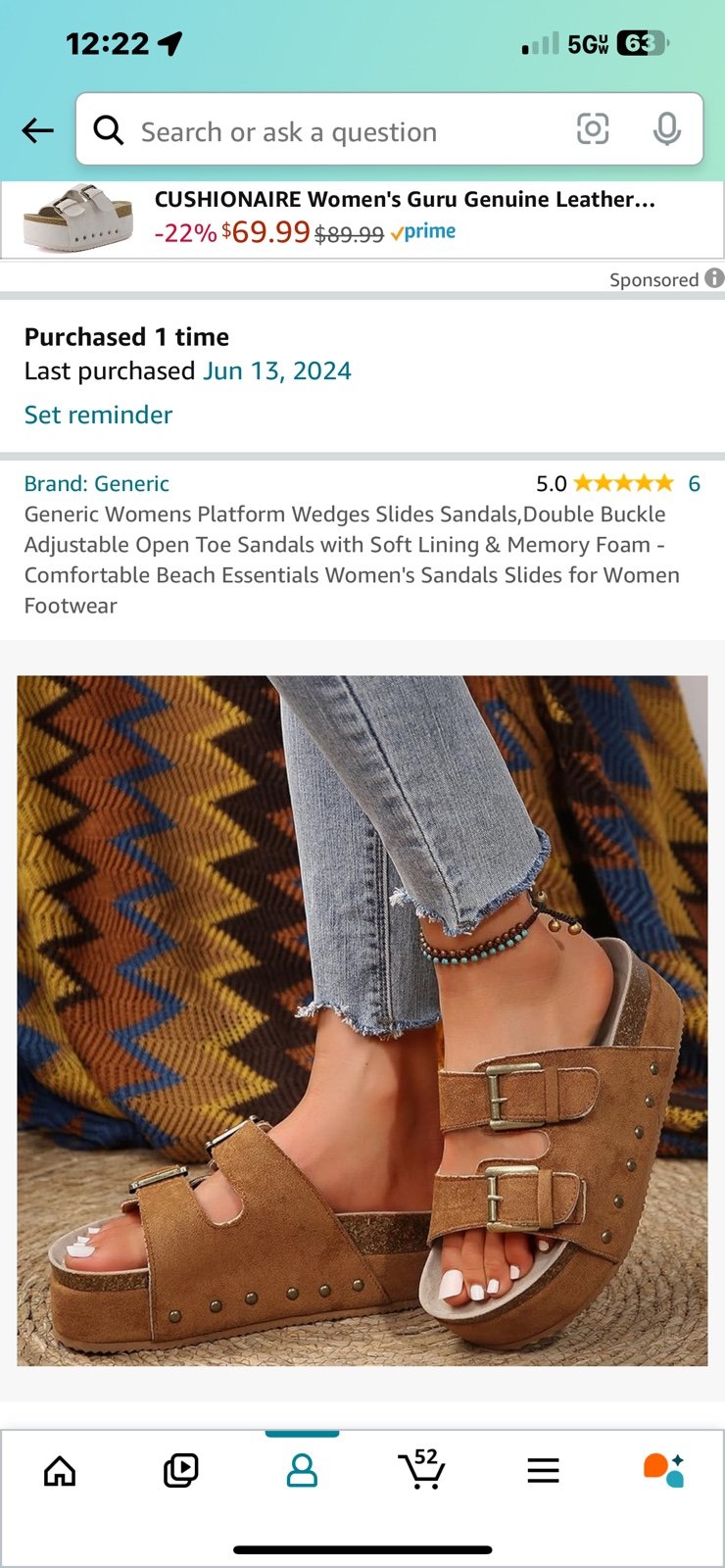Tap the five-star rating stars
725x1568 pixels.
tap(623, 483)
